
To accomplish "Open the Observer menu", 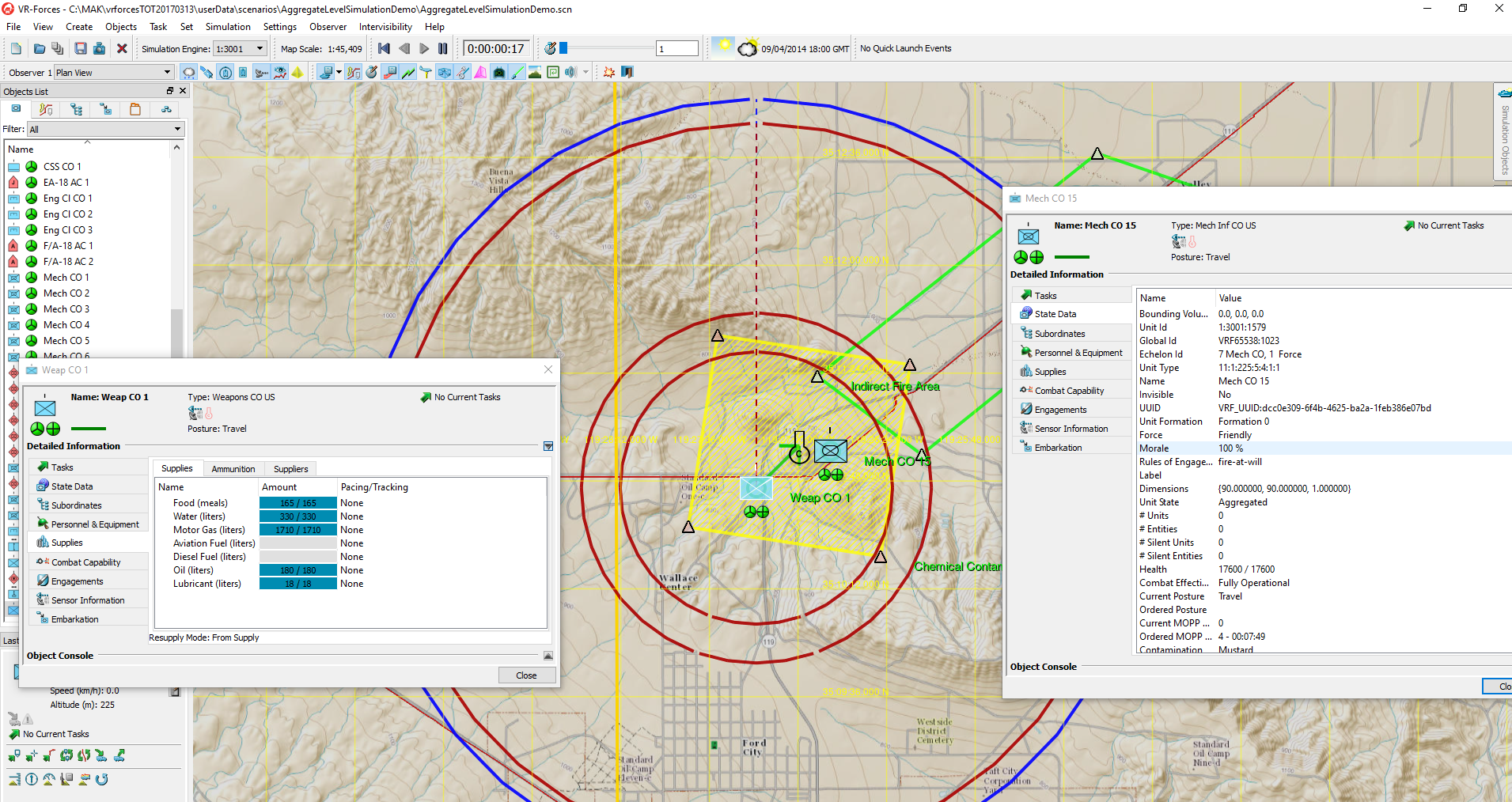I will click(328, 27).
